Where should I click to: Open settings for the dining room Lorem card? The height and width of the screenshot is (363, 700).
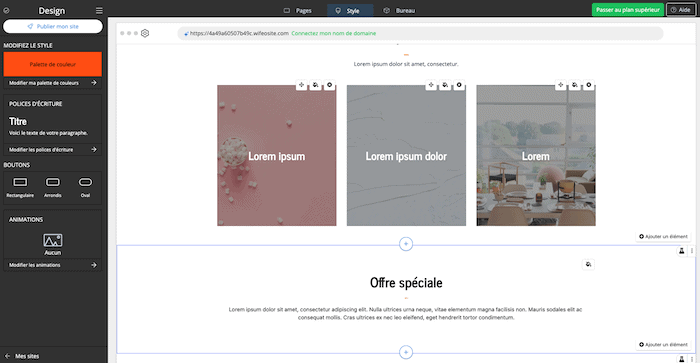tap(589, 85)
